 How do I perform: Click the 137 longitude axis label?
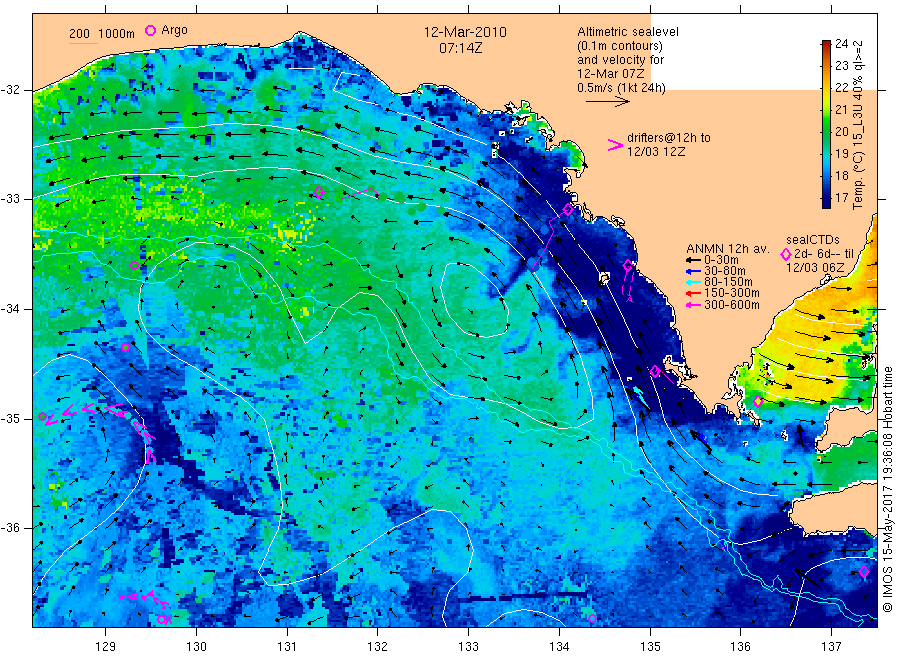click(x=831, y=647)
